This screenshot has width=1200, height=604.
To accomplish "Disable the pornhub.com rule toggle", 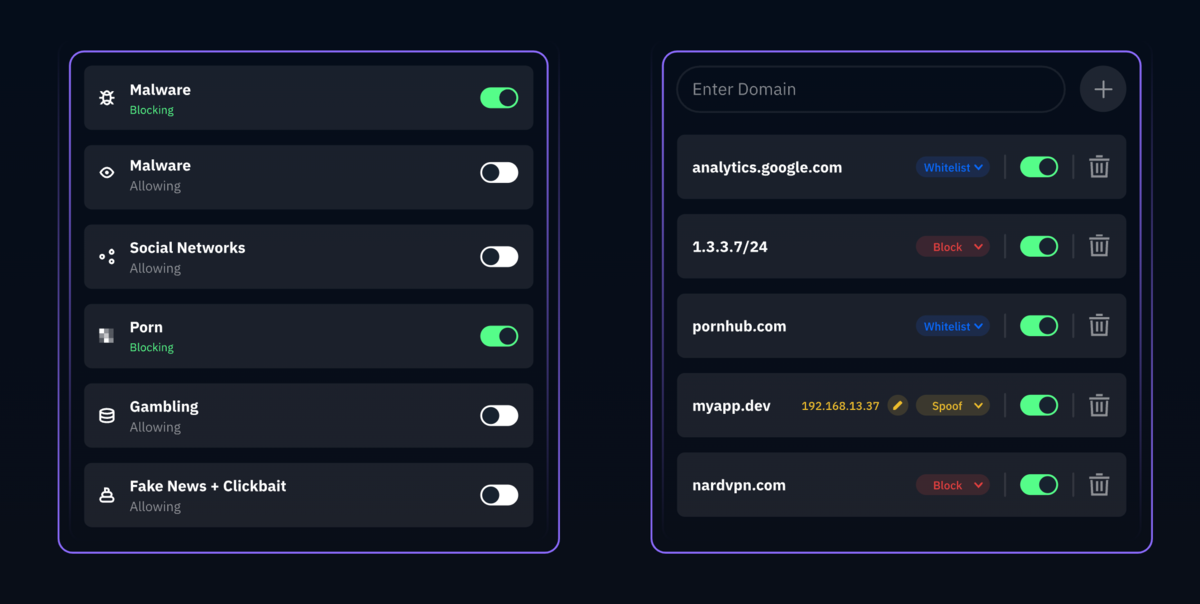I will (1039, 325).
